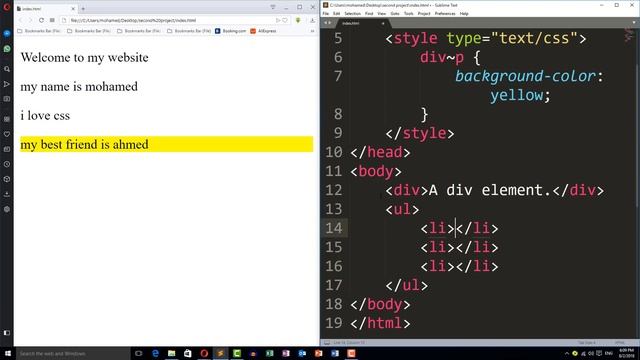Open the Project menu in Sublime Text
Image resolution: width=640 pixels, height=360 pixels.
424,13
